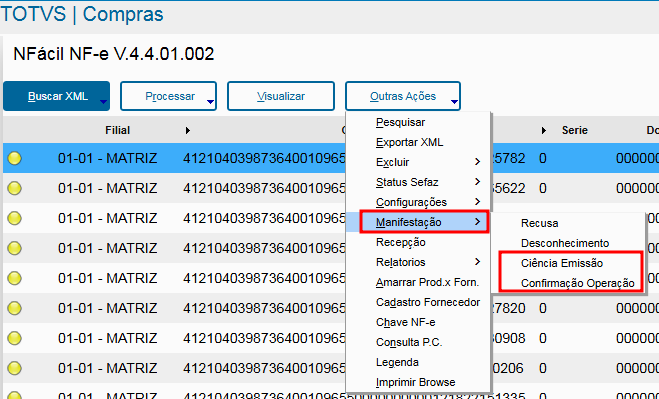The width and height of the screenshot is (659, 399).
Task: Click yellow status icon in row ending 27820
Action: (14, 308)
